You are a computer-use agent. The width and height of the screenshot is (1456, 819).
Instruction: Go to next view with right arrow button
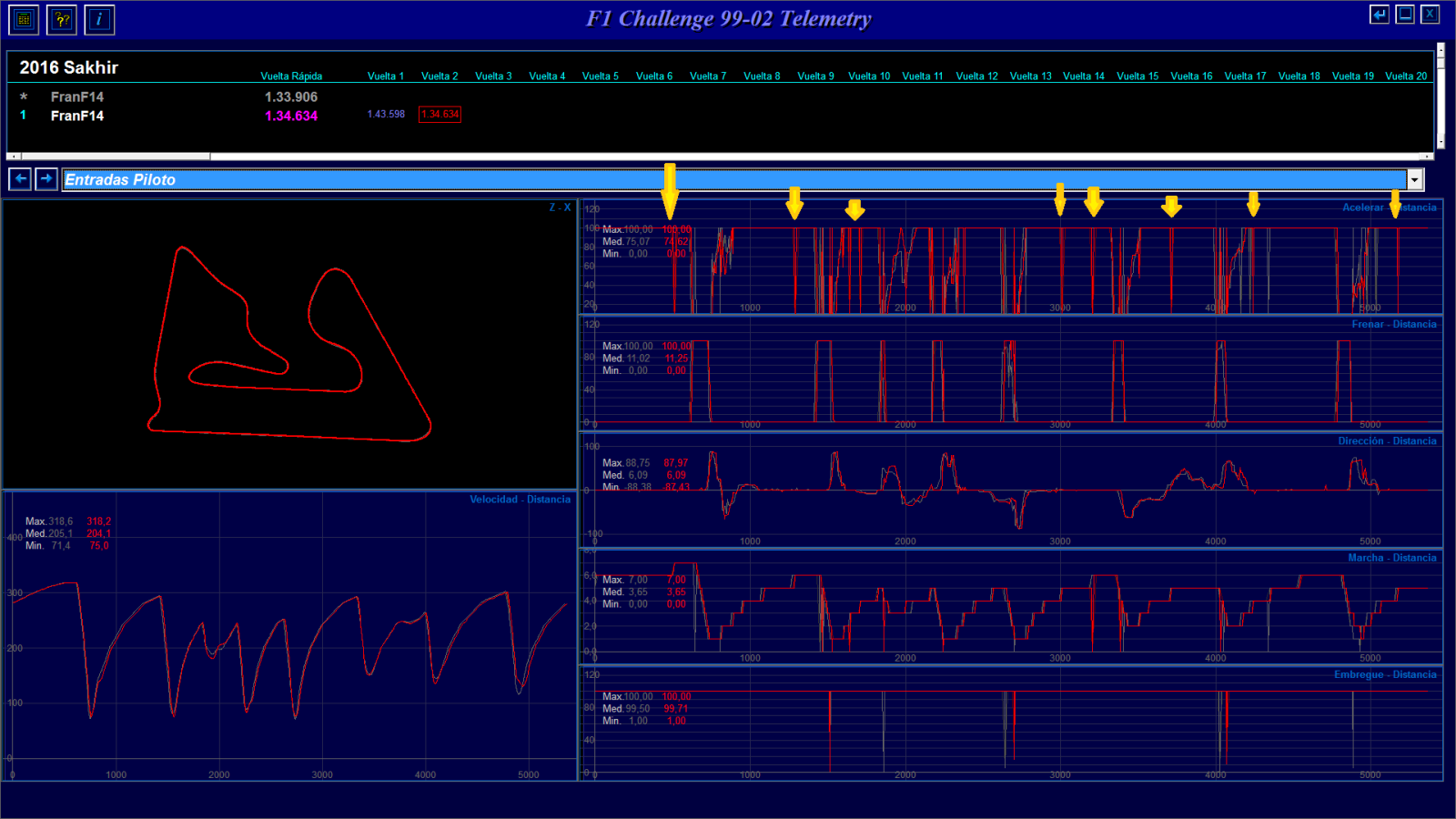(46, 179)
